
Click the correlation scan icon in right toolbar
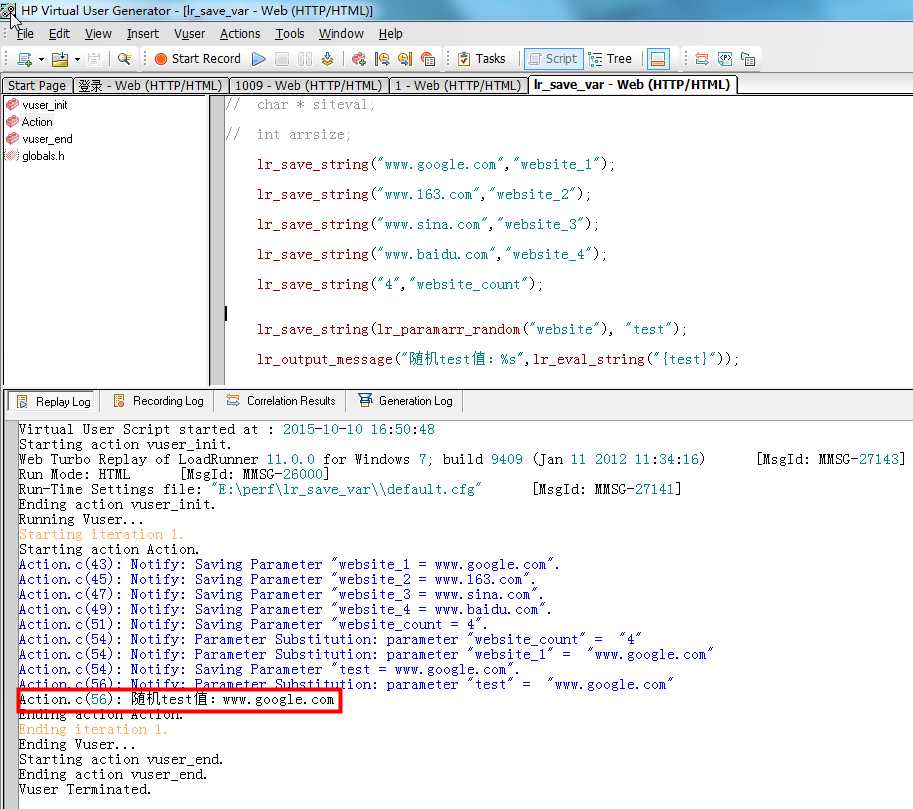(x=702, y=59)
